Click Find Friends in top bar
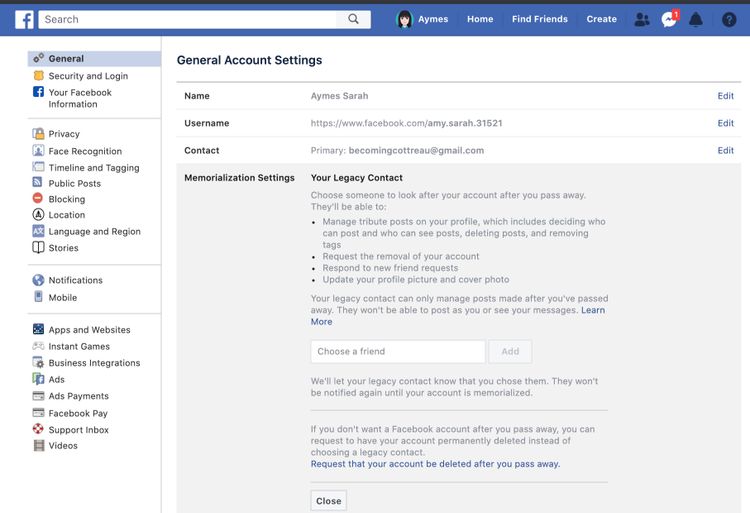The image size is (750, 513). [x=539, y=19]
